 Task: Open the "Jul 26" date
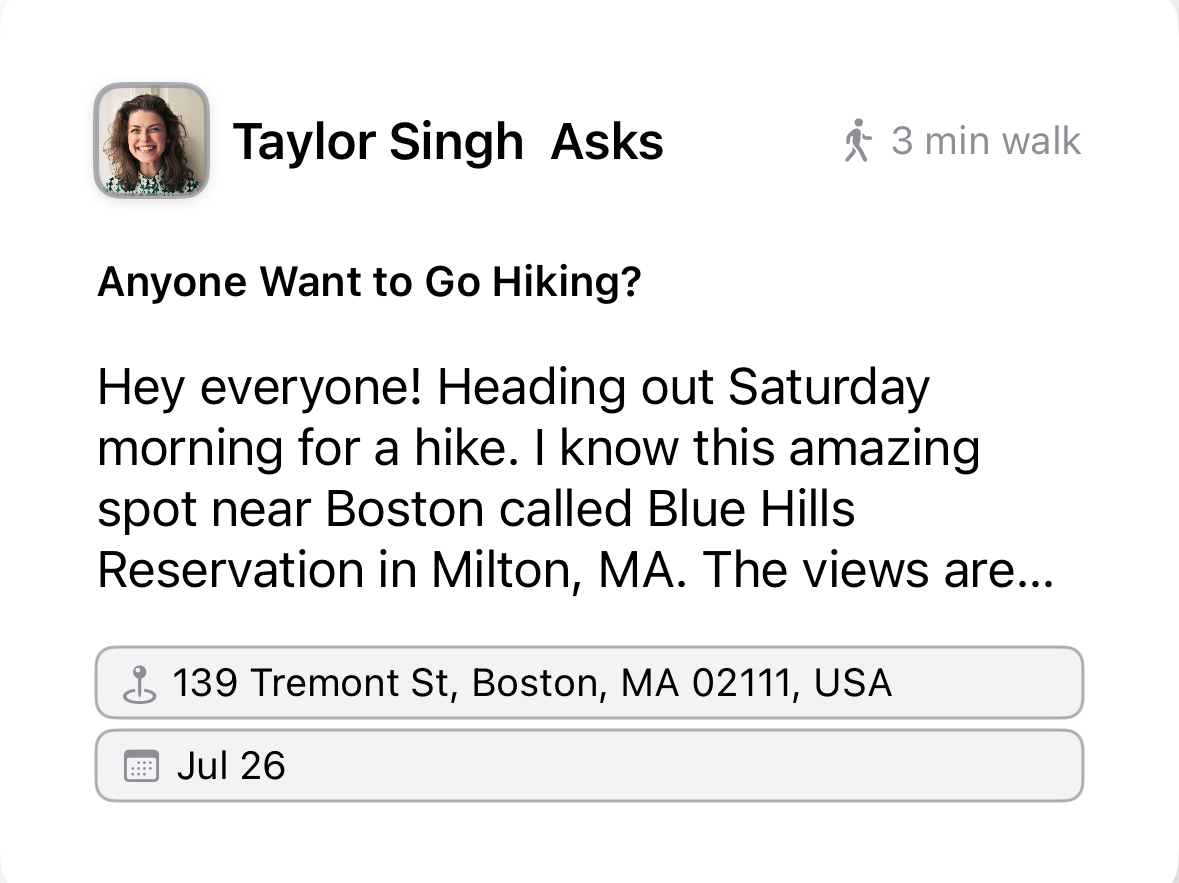(231, 767)
